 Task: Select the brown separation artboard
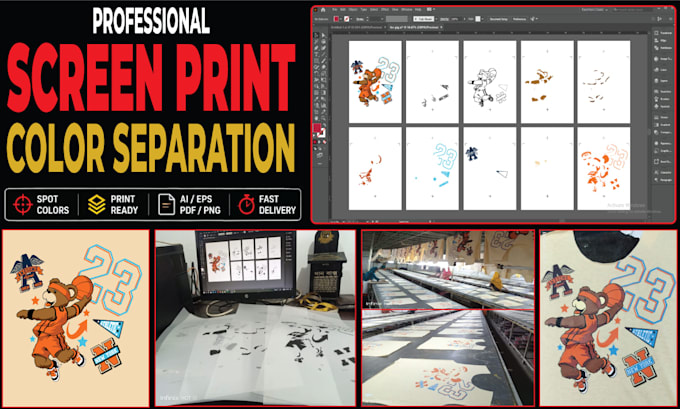[546, 82]
